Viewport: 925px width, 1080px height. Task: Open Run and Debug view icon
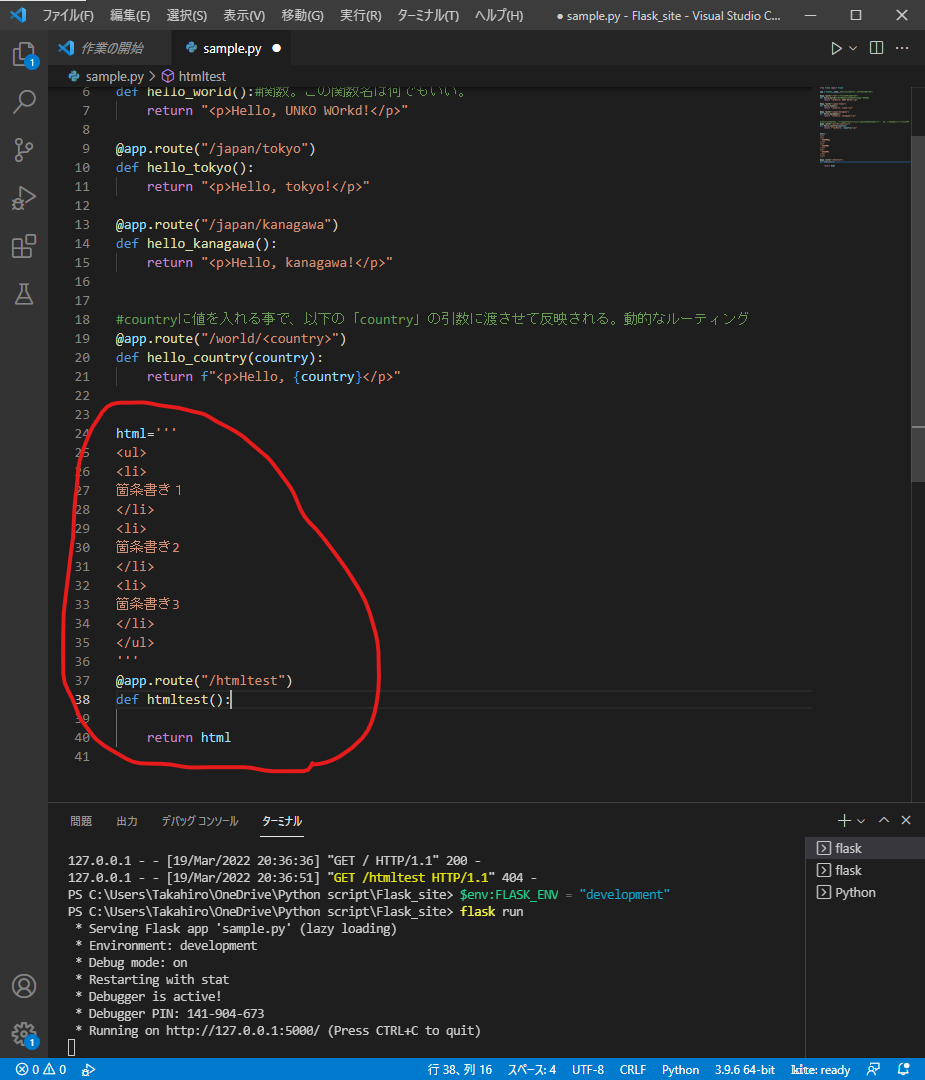pyautogui.click(x=23, y=198)
